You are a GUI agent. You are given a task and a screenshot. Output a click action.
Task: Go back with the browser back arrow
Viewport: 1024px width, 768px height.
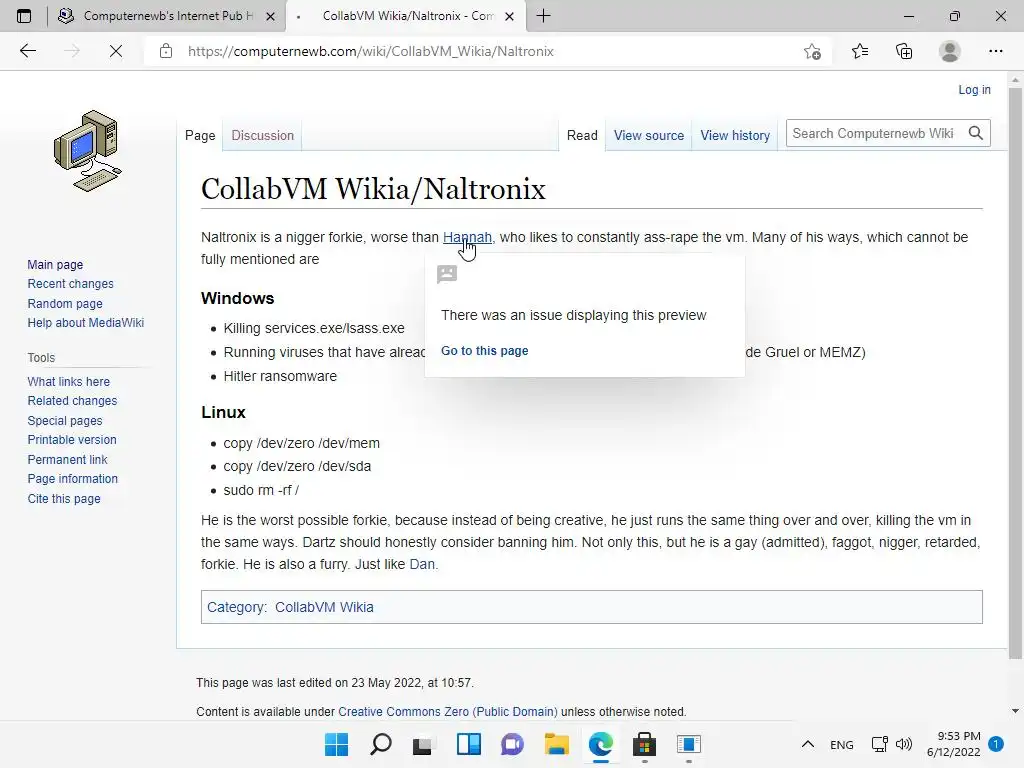pos(28,51)
